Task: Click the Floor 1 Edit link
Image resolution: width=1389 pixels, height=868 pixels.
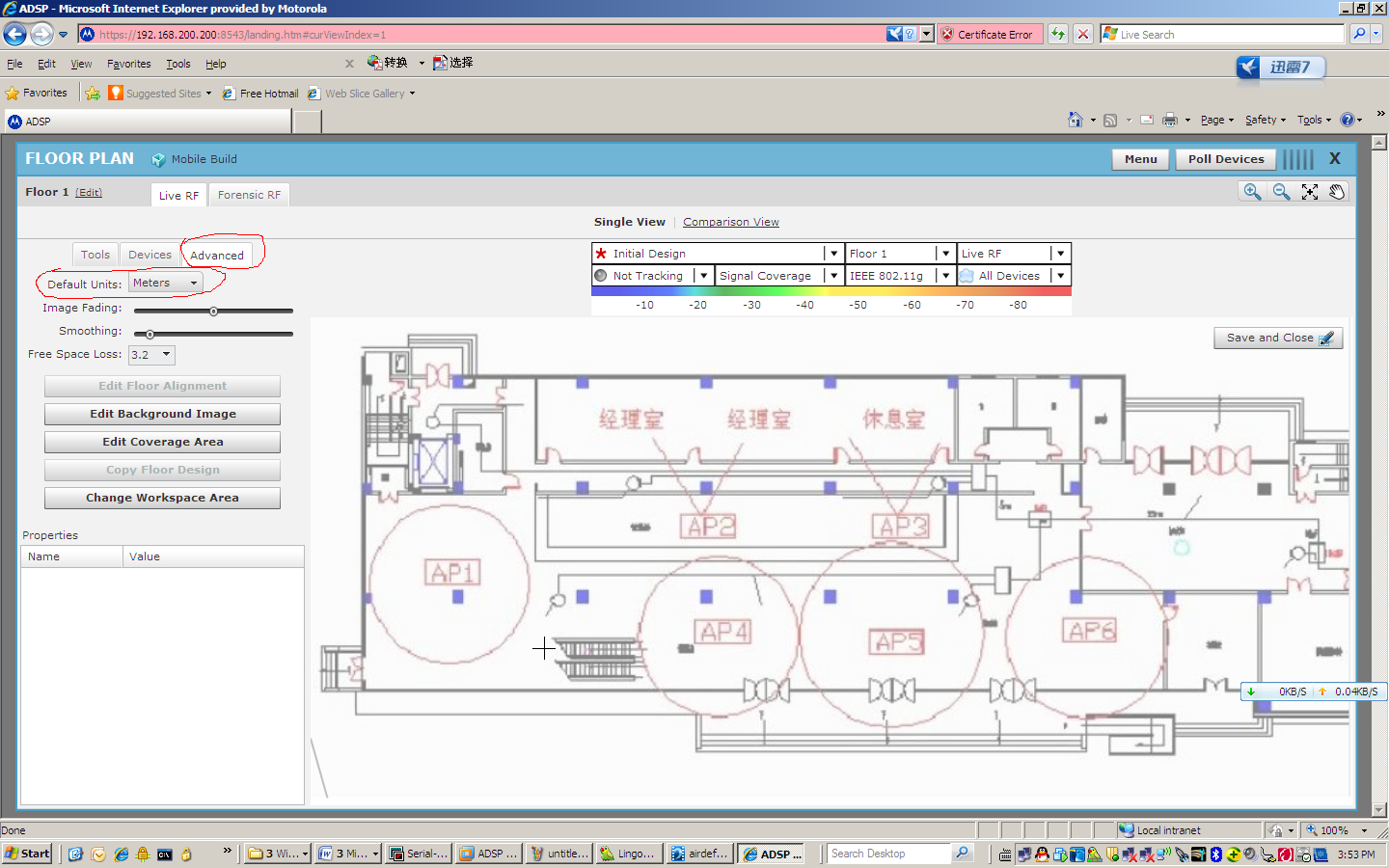Action: point(89,193)
